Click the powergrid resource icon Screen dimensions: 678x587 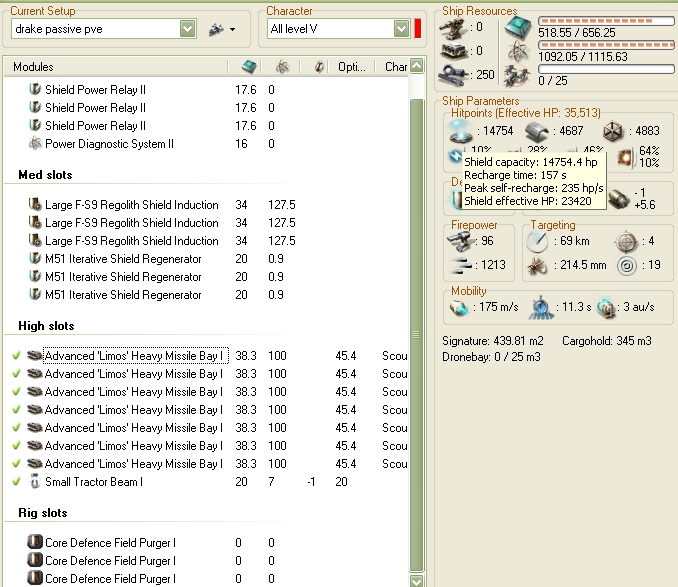[x=518, y=50]
